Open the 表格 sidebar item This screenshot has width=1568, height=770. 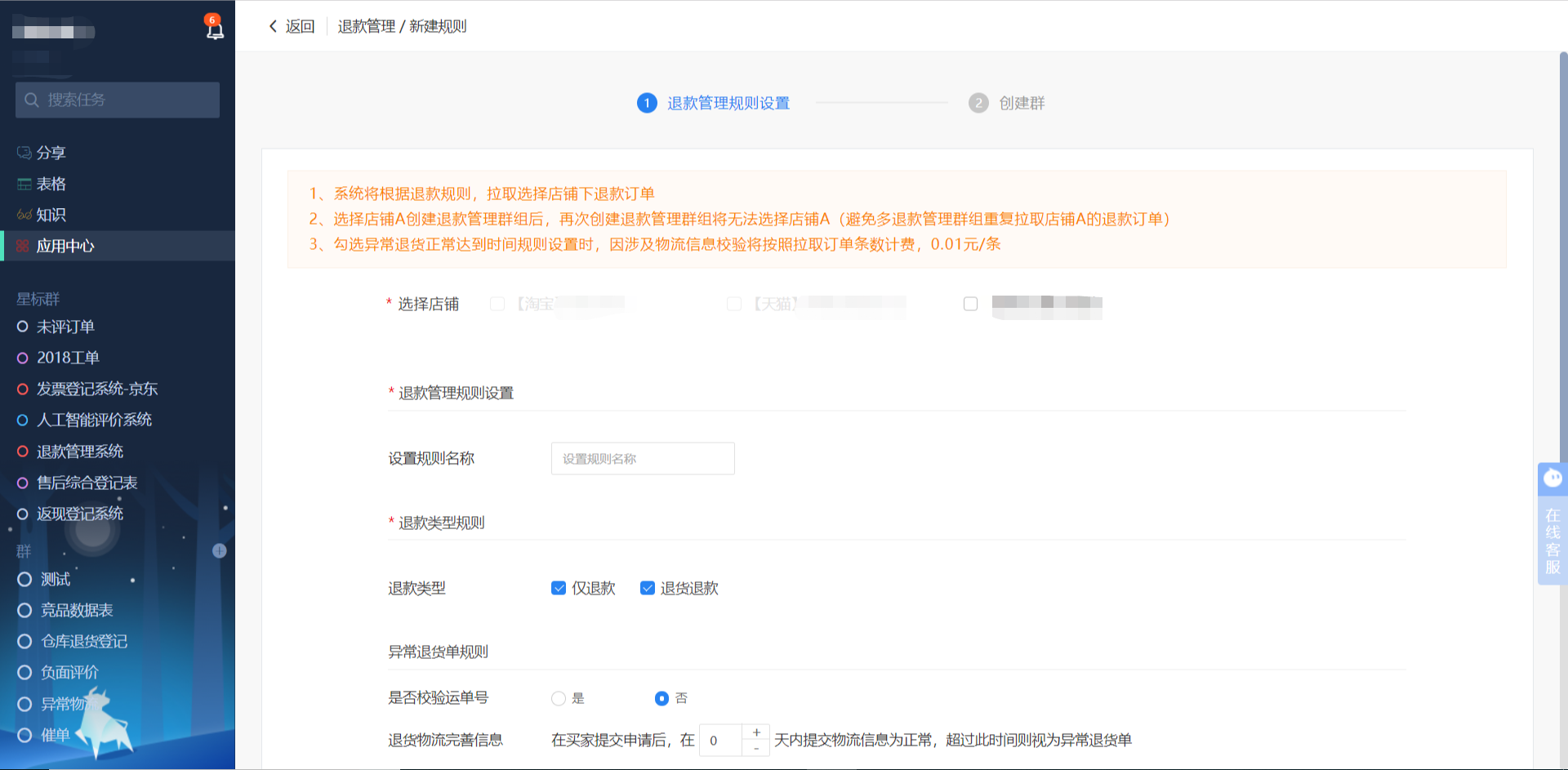click(x=51, y=184)
